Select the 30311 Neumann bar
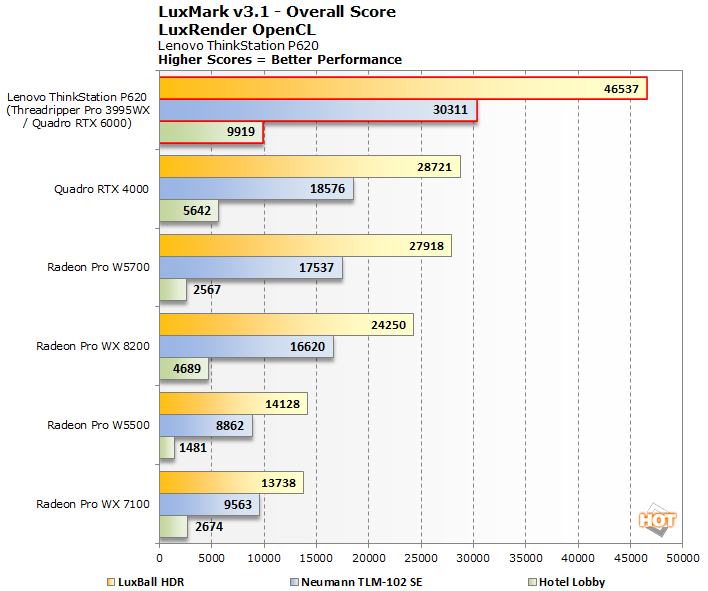The width and height of the screenshot is (708, 591). pyautogui.click(x=318, y=110)
